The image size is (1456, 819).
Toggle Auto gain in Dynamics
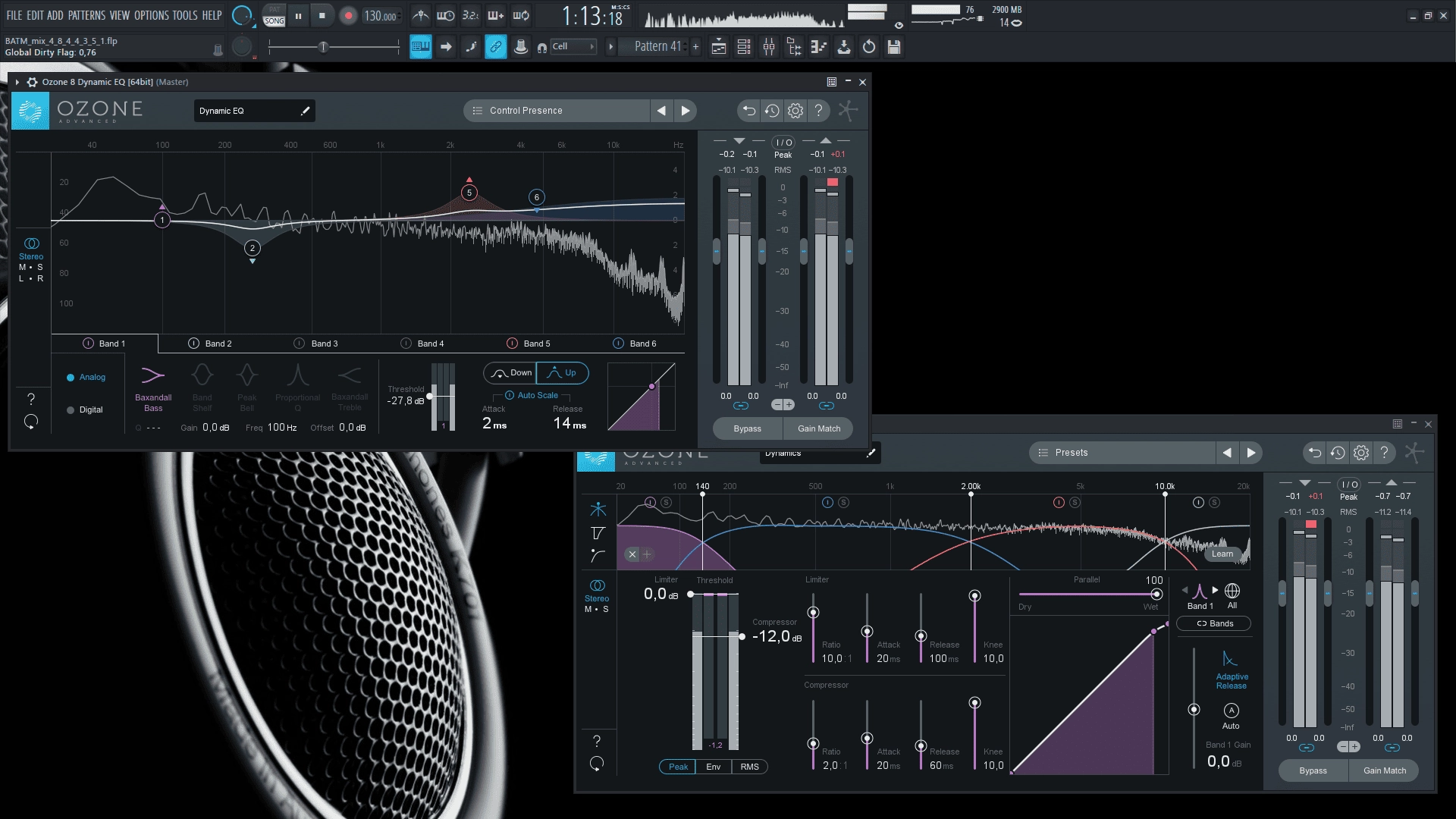[1231, 716]
